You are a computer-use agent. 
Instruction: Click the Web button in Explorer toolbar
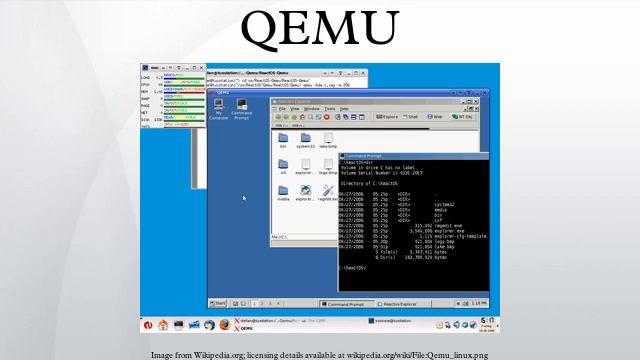click(435, 117)
